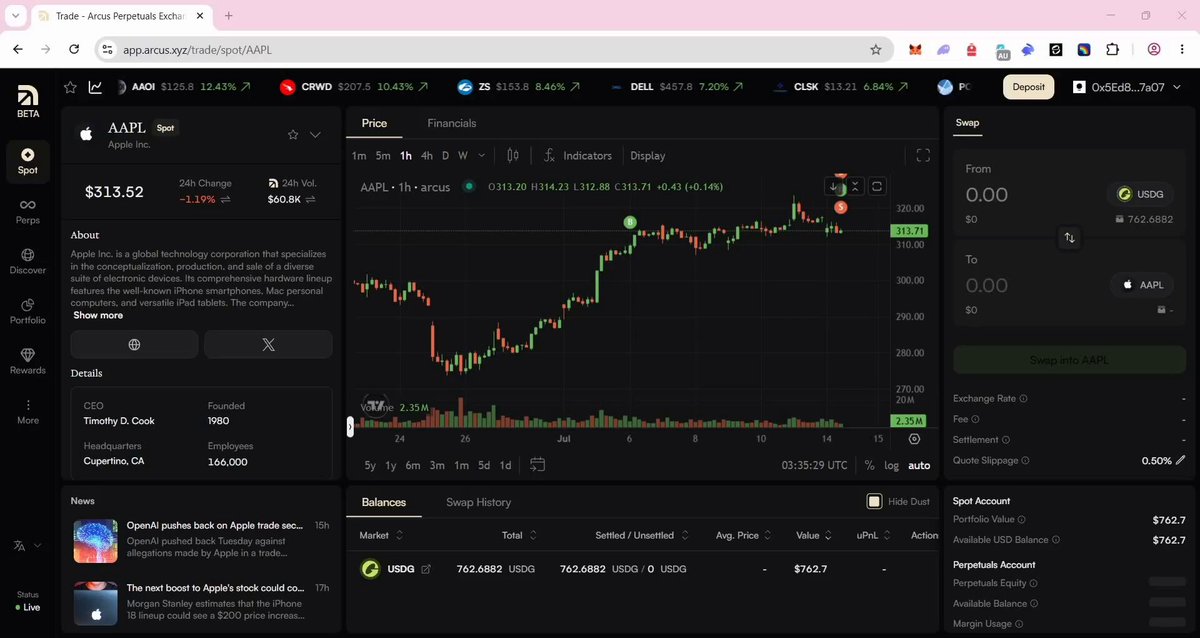Select the Balances tab
Image resolution: width=1200 pixels, height=638 pixels.
coord(384,502)
